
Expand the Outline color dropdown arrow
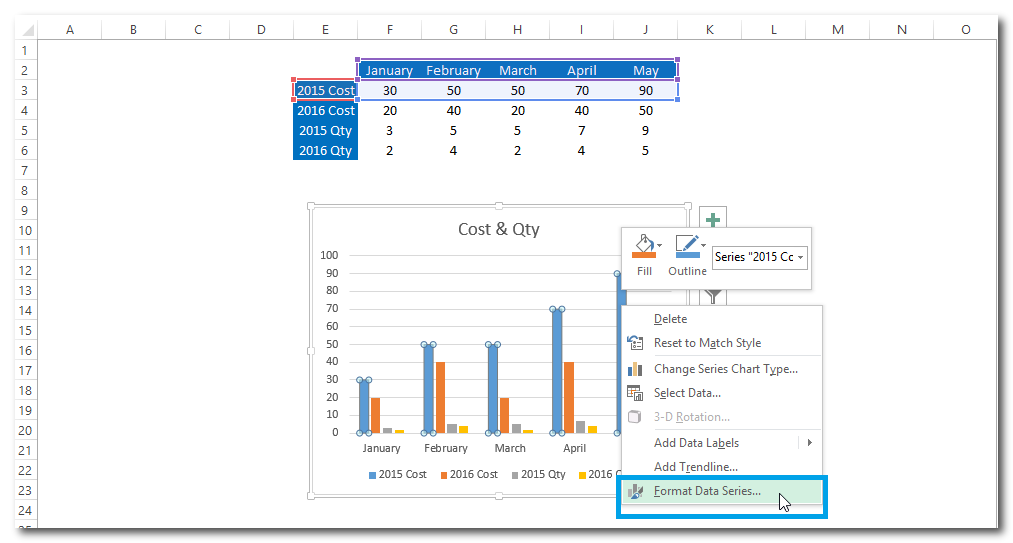point(704,245)
